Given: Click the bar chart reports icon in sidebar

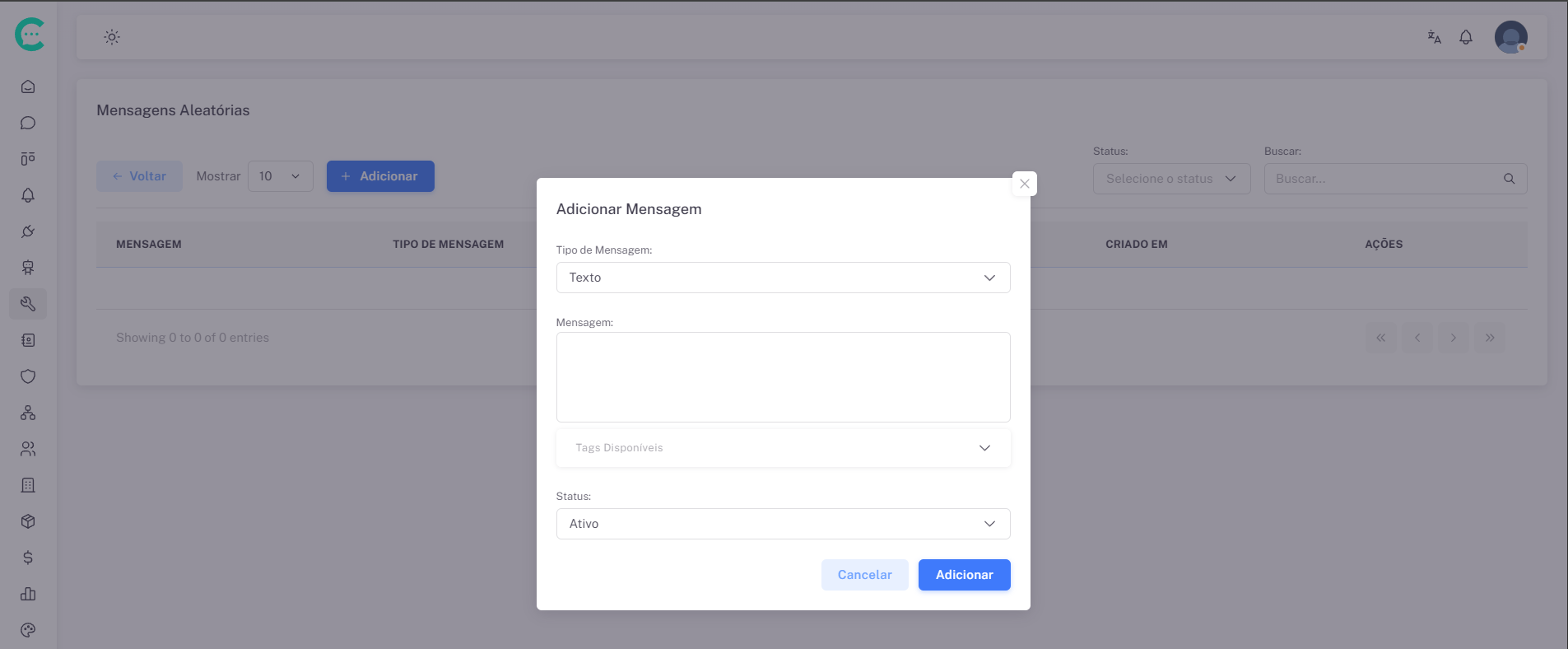Looking at the screenshot, I should [28, 594].
